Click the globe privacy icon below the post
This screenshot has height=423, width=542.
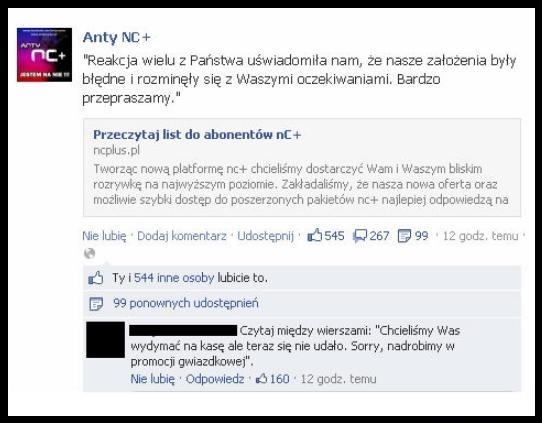pyautogui.click(x=90, y=253)
